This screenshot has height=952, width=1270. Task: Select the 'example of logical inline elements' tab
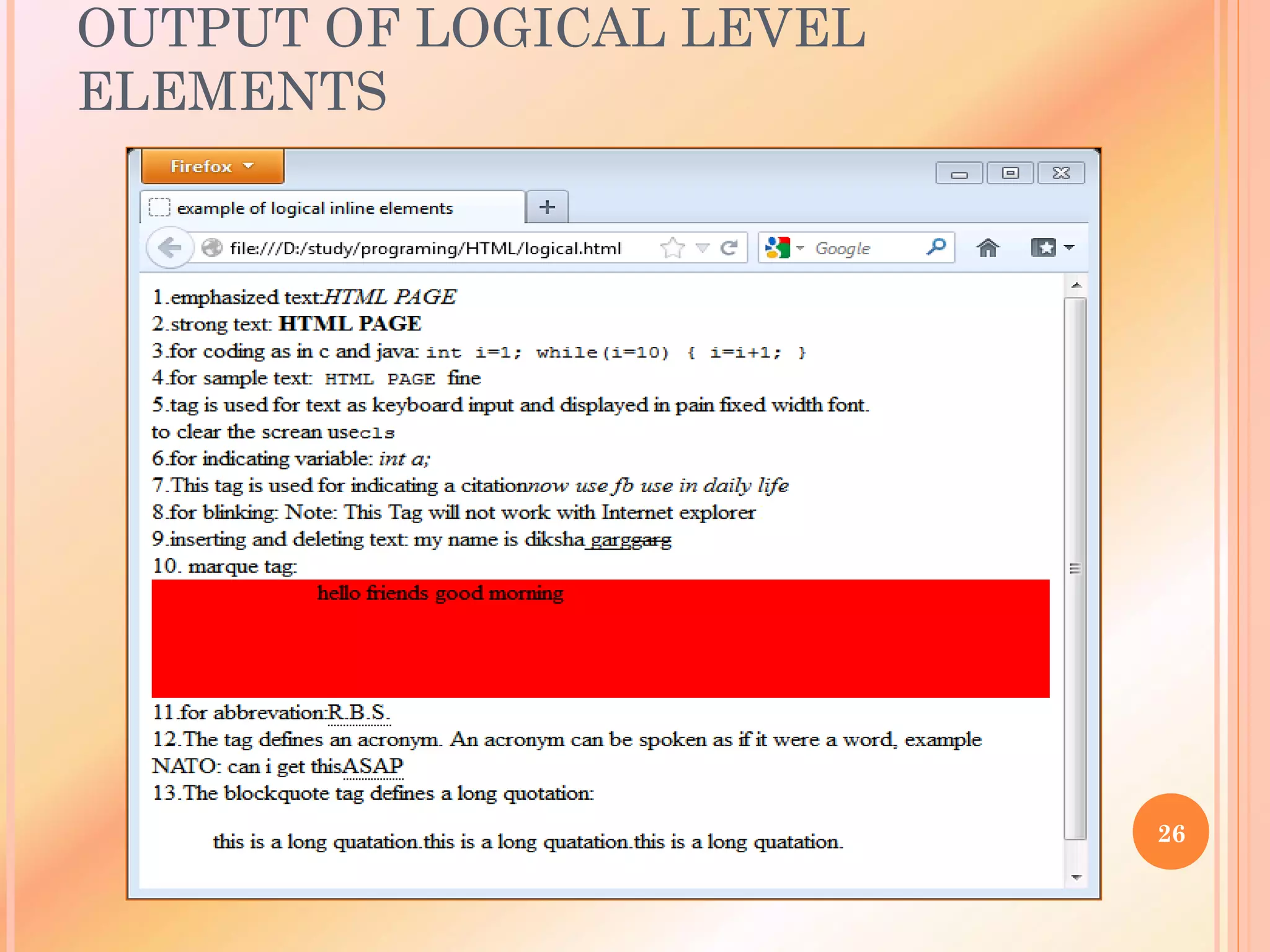pos(332,208)
